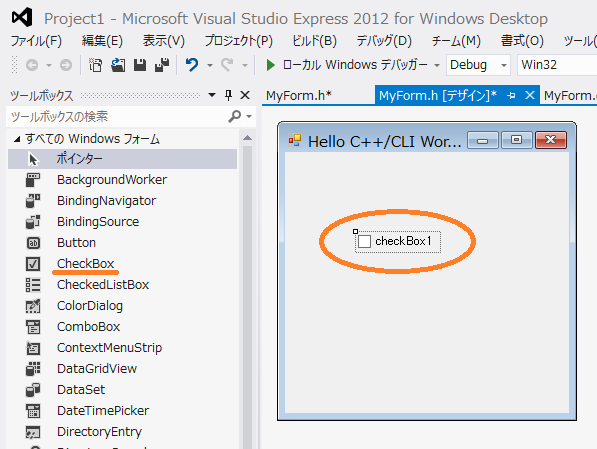Open the 書式(O) menu
The width and height of the screenshot is (597, 449).
tap(522, 41)
